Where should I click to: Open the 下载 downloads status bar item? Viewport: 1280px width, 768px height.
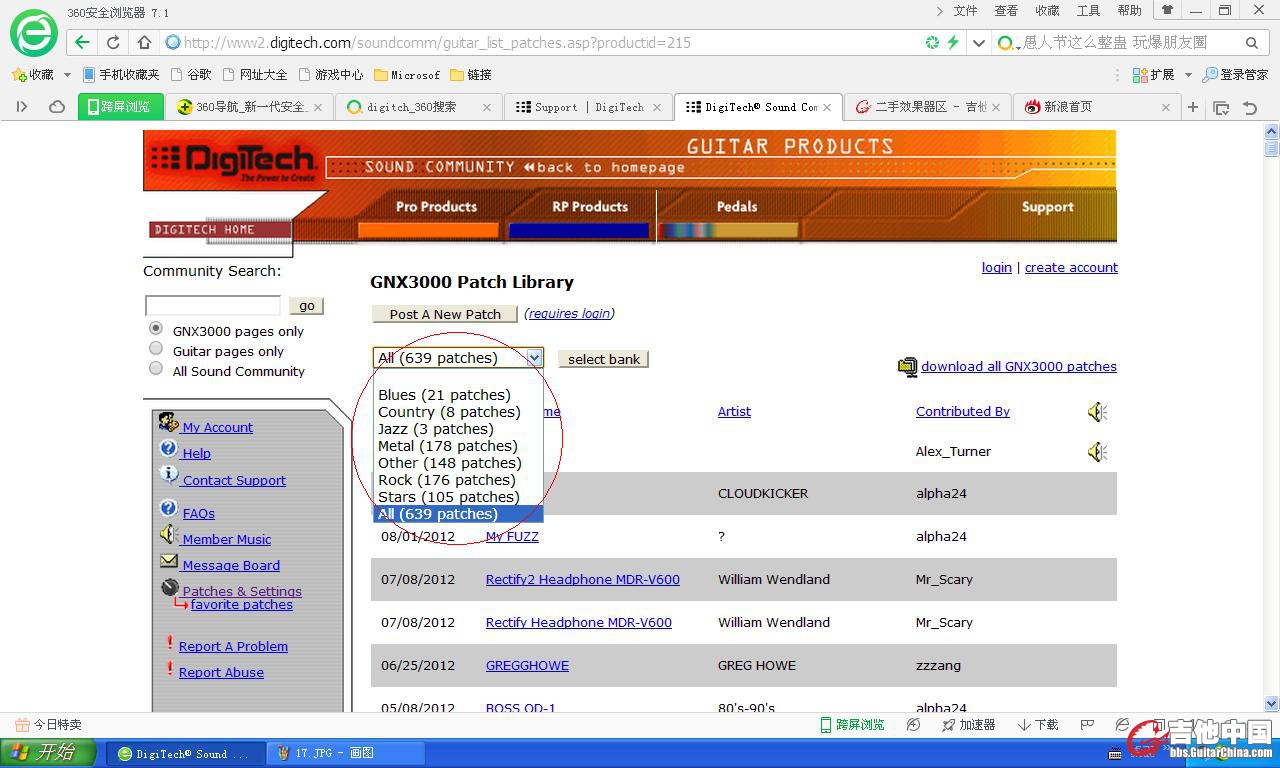pos(1038,725)
